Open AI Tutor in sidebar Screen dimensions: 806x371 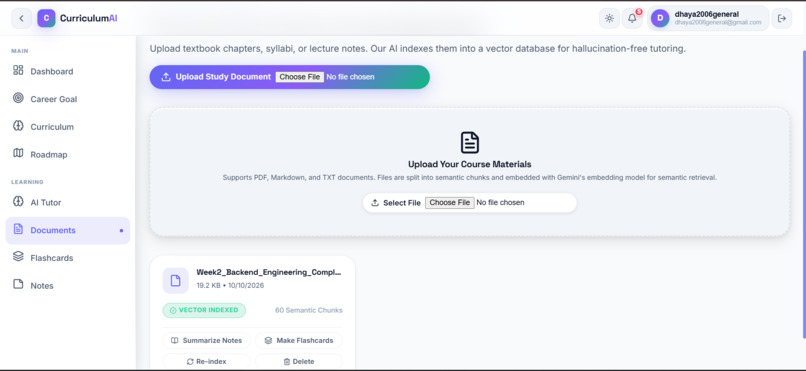(68, 202)
